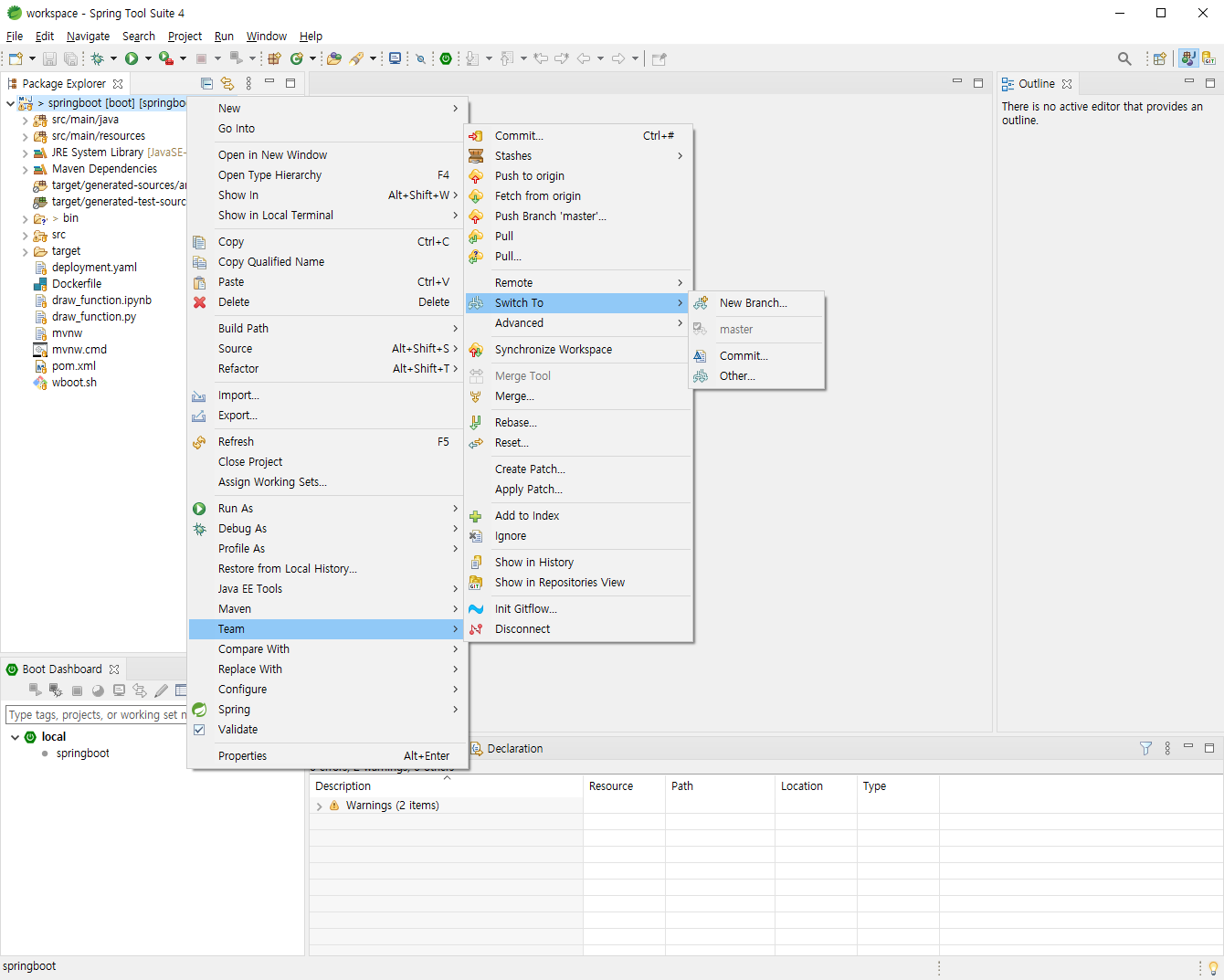The image size is (1224, 980).
Task: Click the green Boot Dashboard power toolbar icon
Action: [446, 58]
